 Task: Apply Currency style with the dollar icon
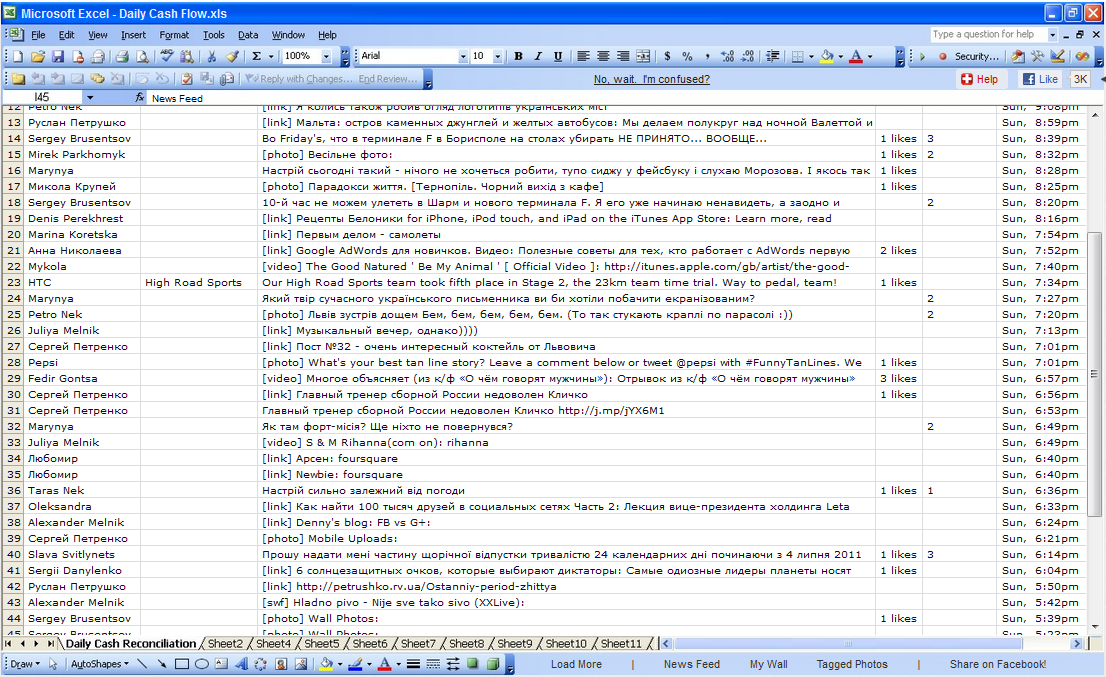667,56
